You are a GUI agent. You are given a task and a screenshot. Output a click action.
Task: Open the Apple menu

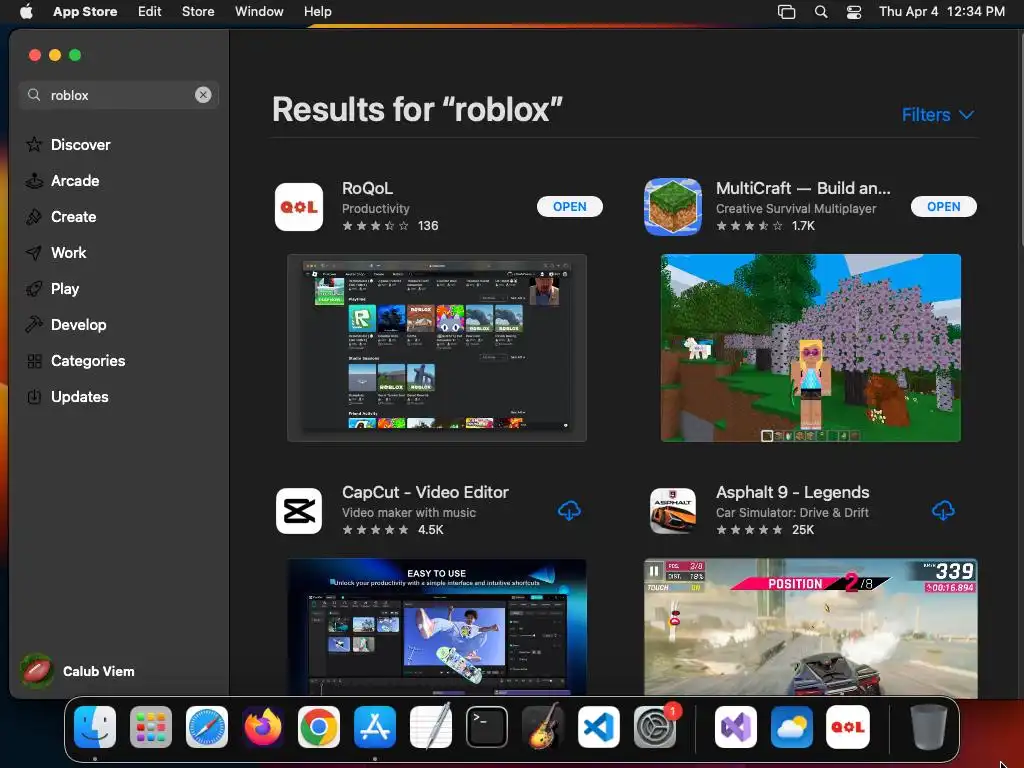point(26,12)
